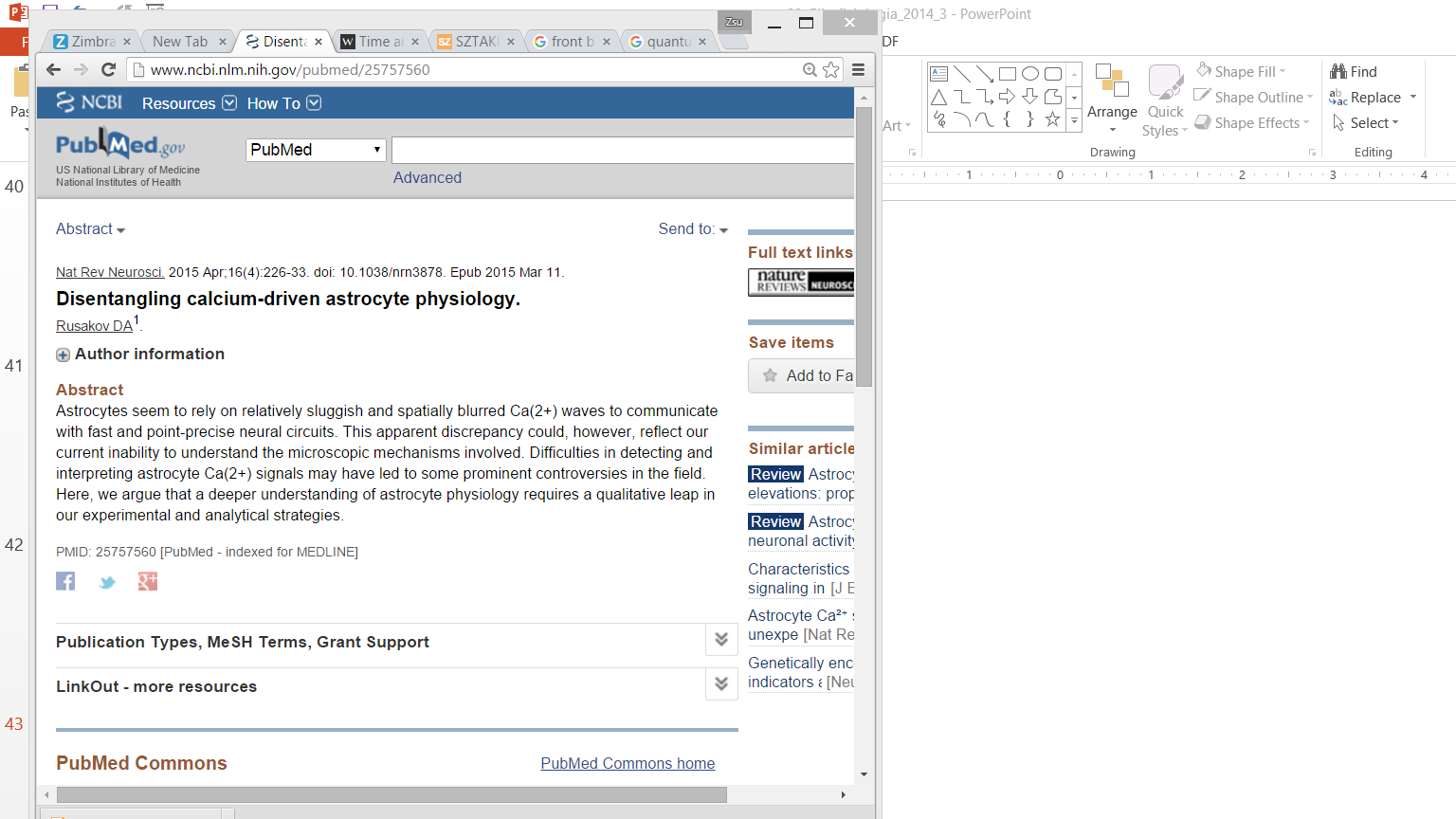Select the Oval shape in PowerPoint

point(1029,74)
